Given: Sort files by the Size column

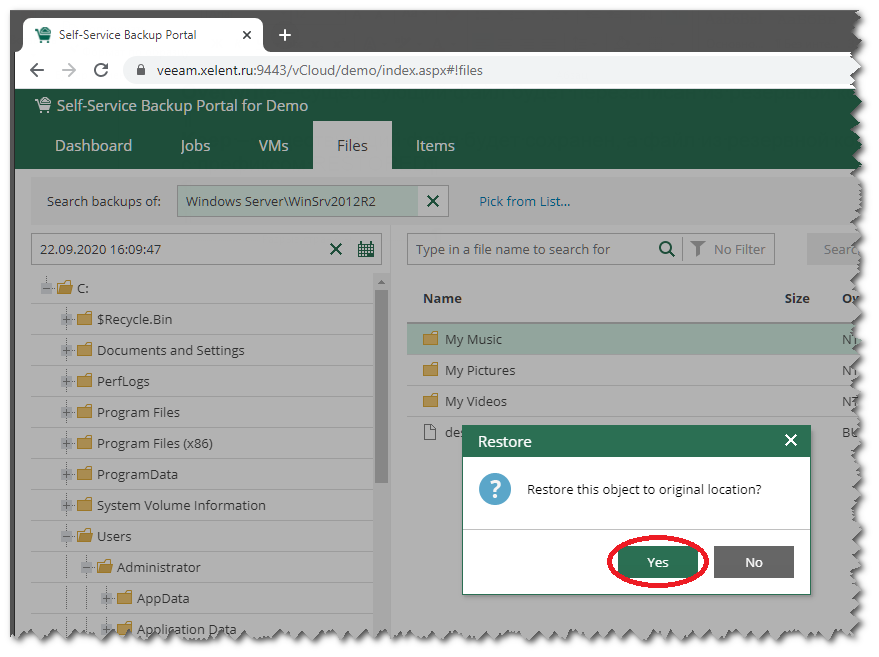Looking at the screenshot, I should coord(797,298).
